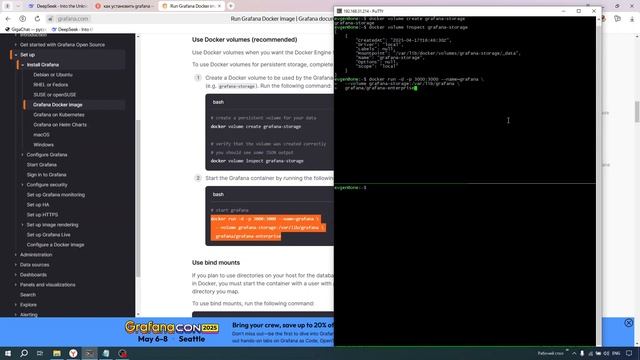Open the Windows Start menu
Viewport: 640px width, 360px height.
8,353
